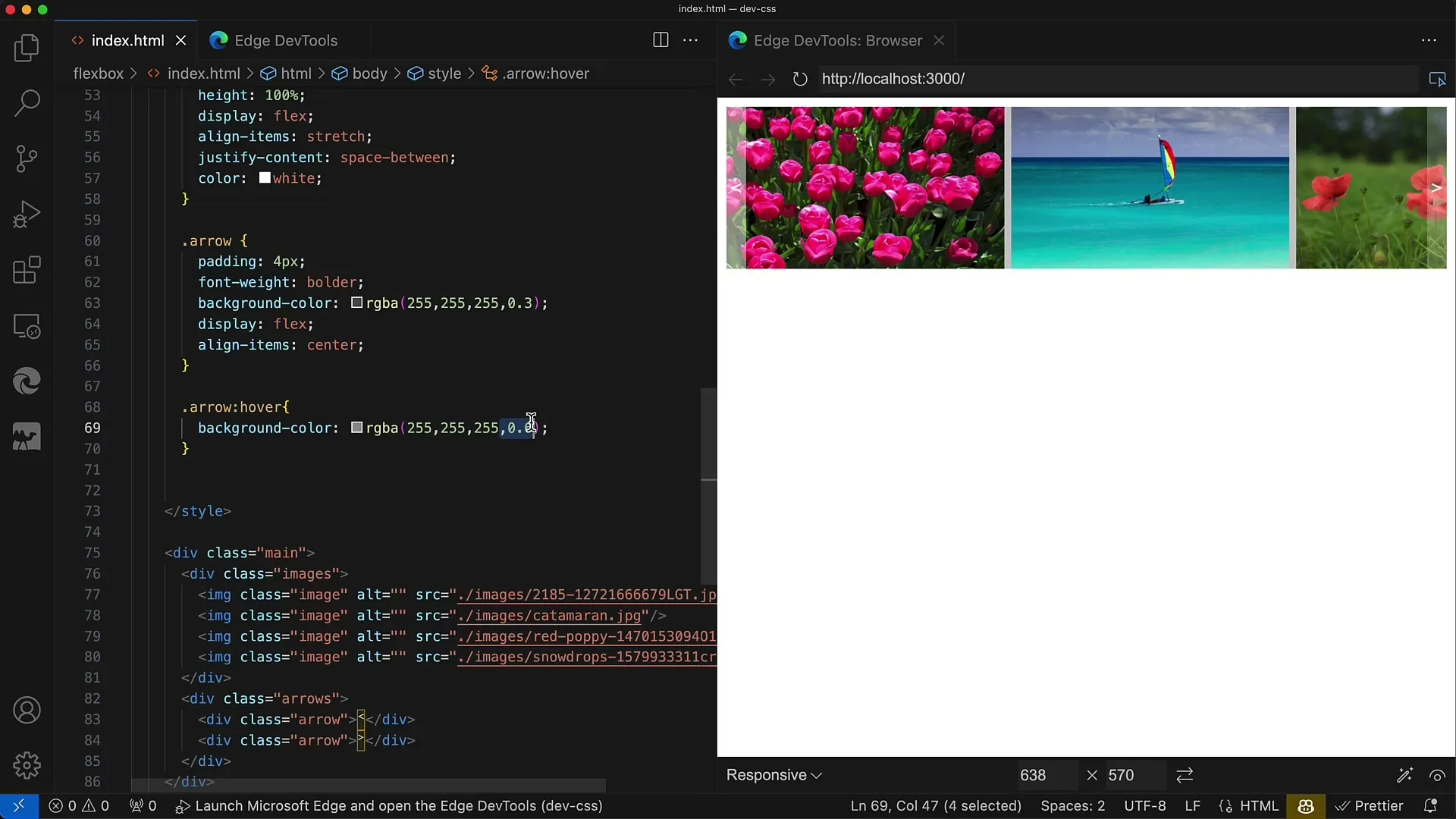Open the Accounts menu
The image size is (1456, 819).
(27, 711)
